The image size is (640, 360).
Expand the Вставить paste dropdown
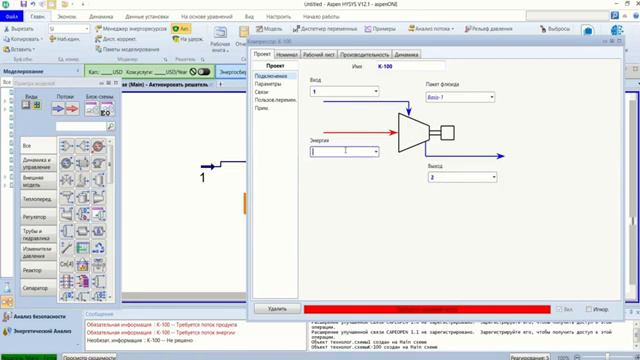[x=34, y=49]
